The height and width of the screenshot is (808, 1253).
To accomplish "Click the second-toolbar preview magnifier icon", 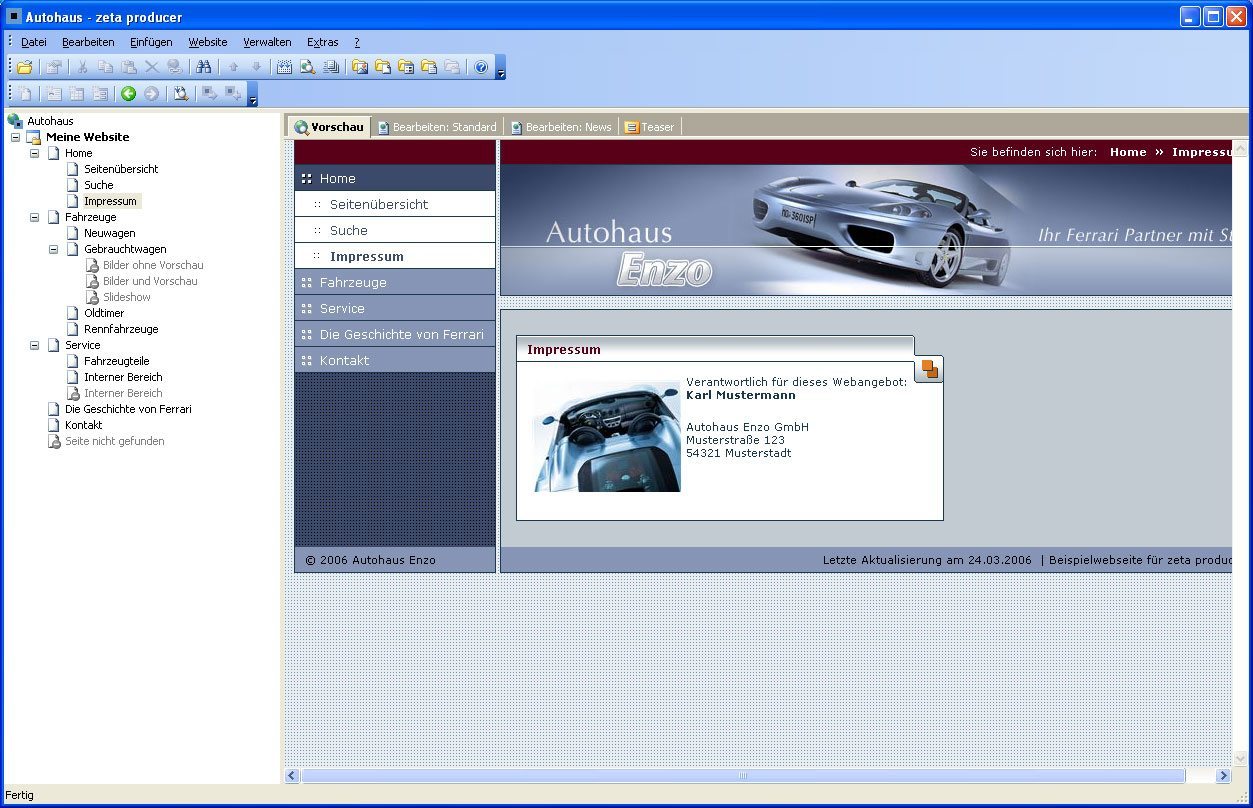I will 180,94.
